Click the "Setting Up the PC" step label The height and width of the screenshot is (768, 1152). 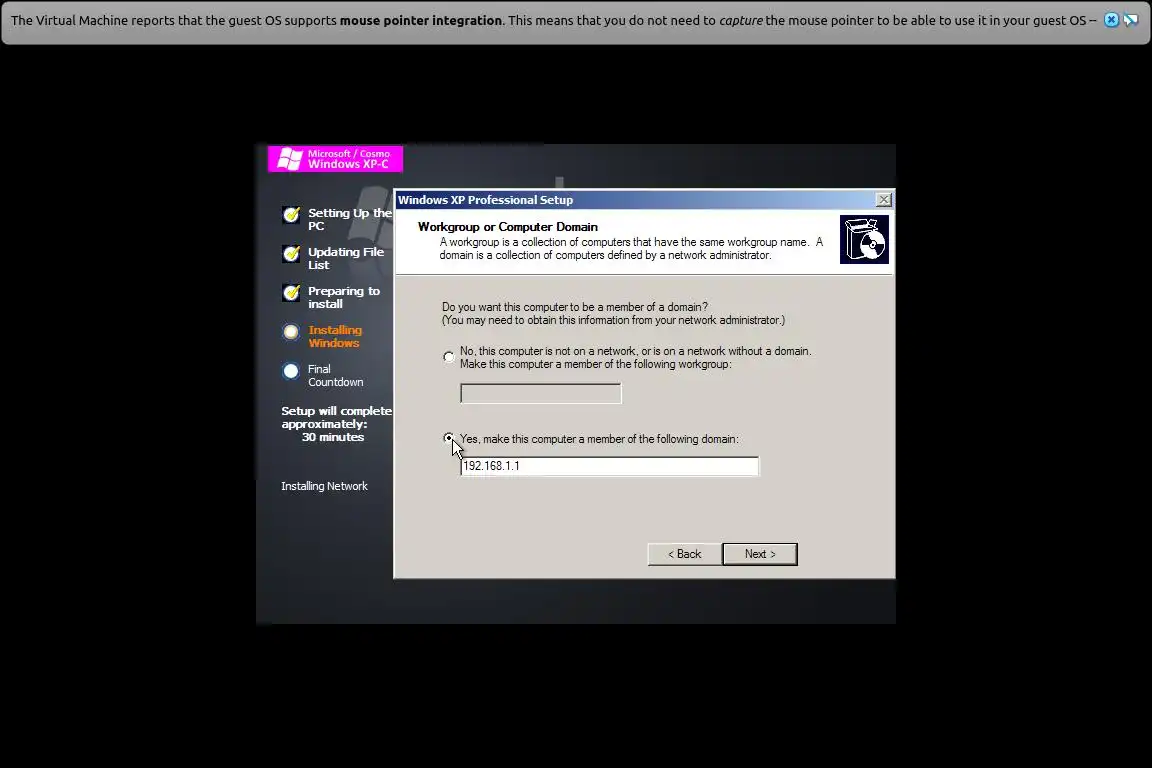tap(350, 220)
